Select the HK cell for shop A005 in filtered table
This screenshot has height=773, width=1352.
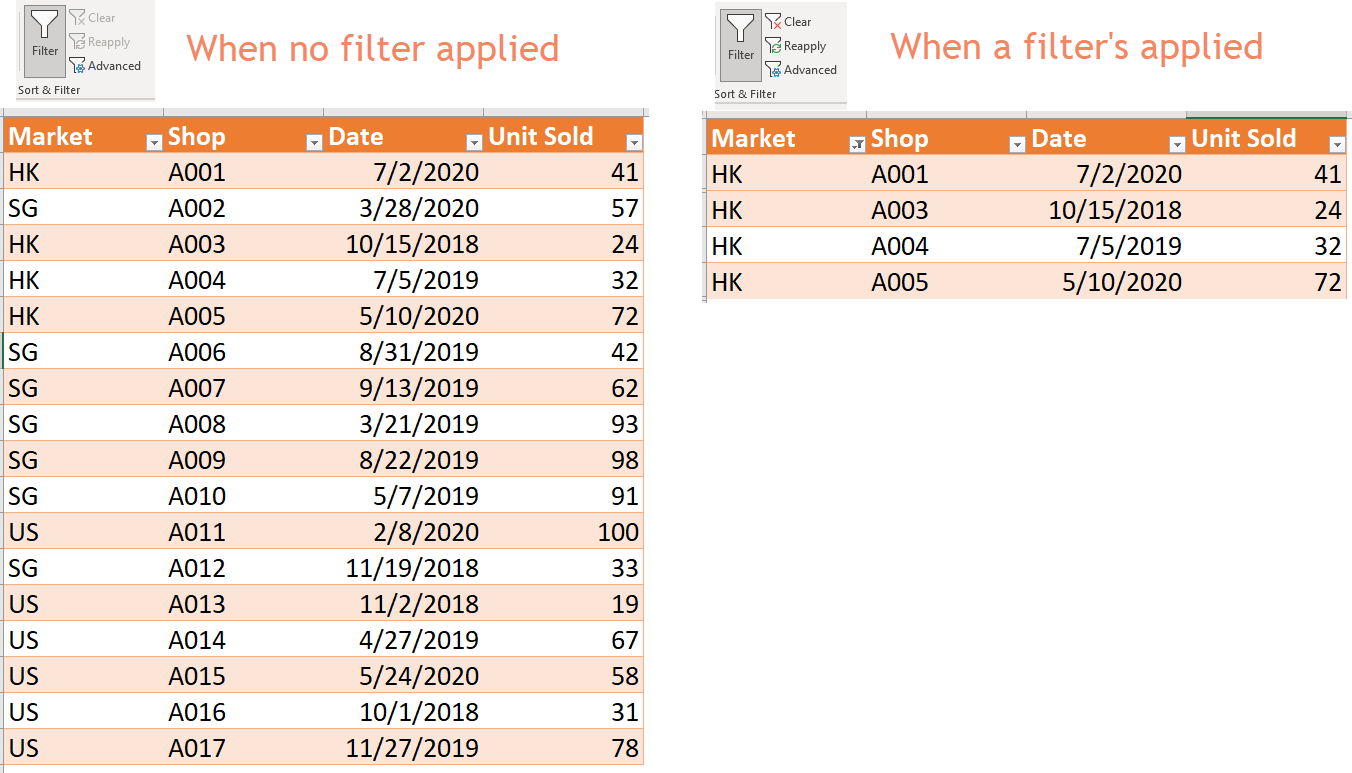[727, 281]
